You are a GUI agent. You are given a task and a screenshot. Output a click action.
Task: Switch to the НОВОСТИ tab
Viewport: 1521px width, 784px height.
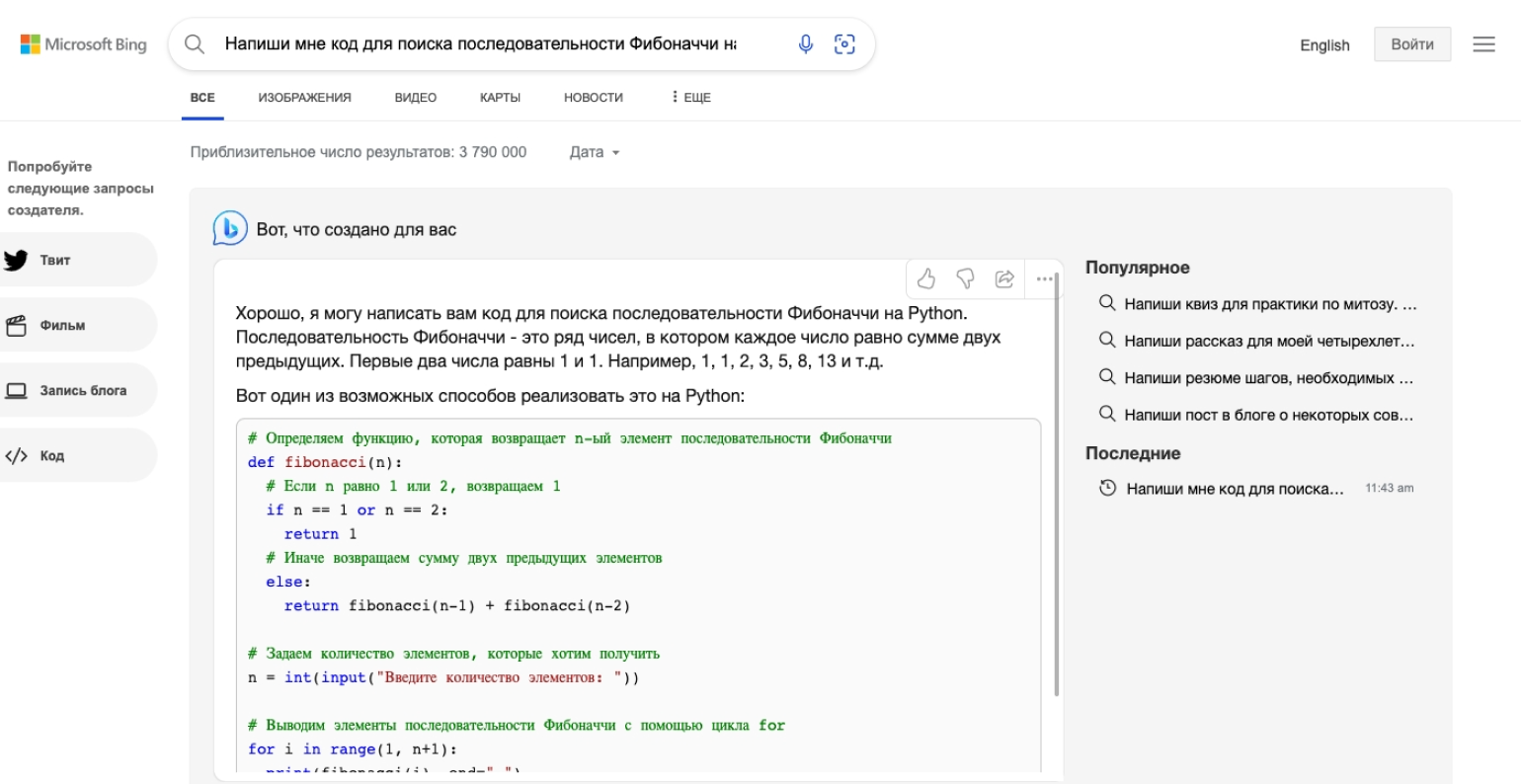[593, 98]
